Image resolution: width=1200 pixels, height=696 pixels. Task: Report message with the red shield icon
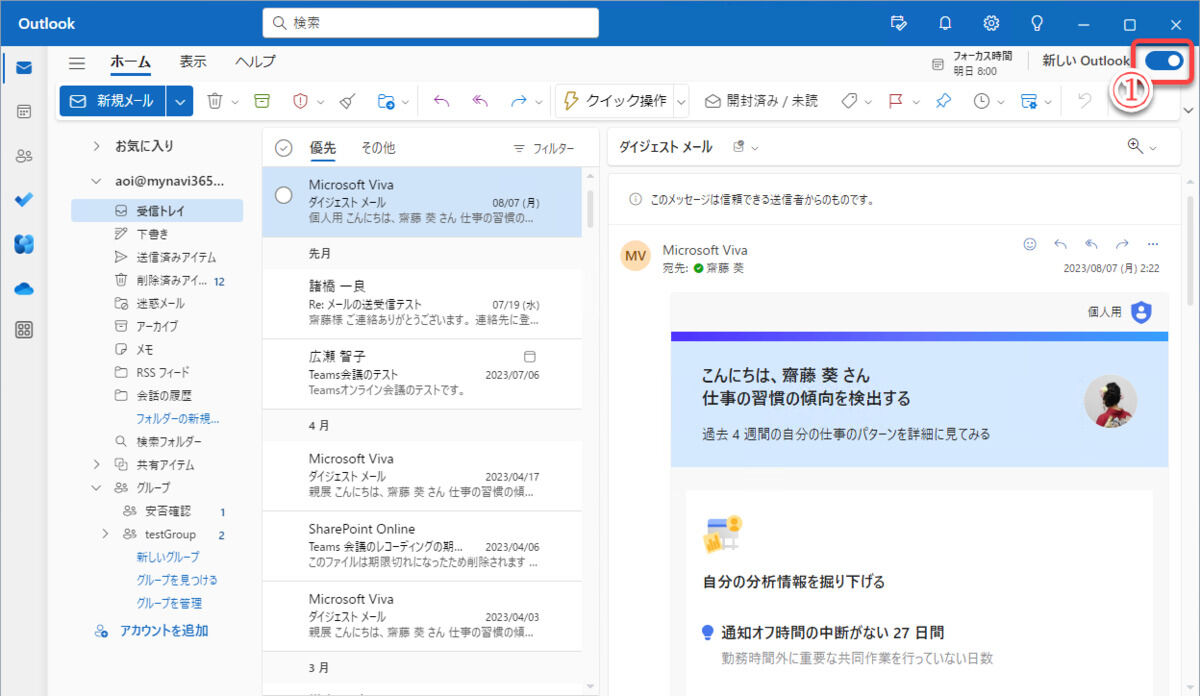[300, 101]
